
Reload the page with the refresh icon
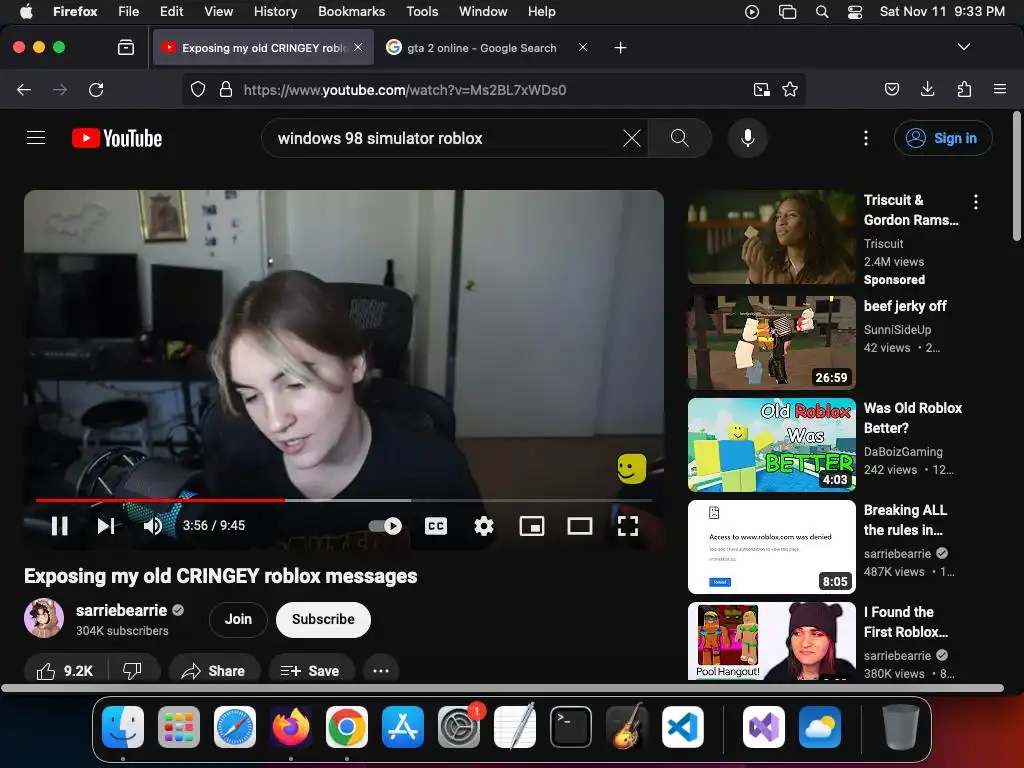point(96,89)
